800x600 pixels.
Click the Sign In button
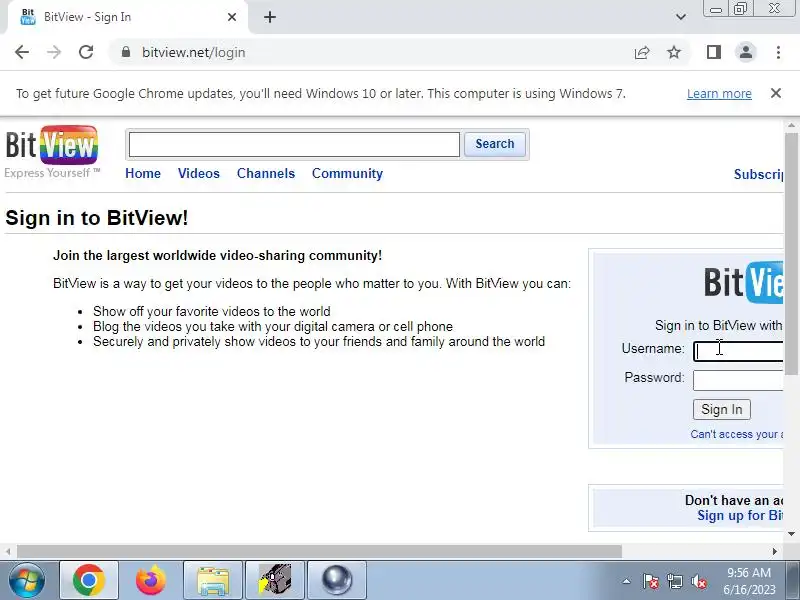coord(721,409)
